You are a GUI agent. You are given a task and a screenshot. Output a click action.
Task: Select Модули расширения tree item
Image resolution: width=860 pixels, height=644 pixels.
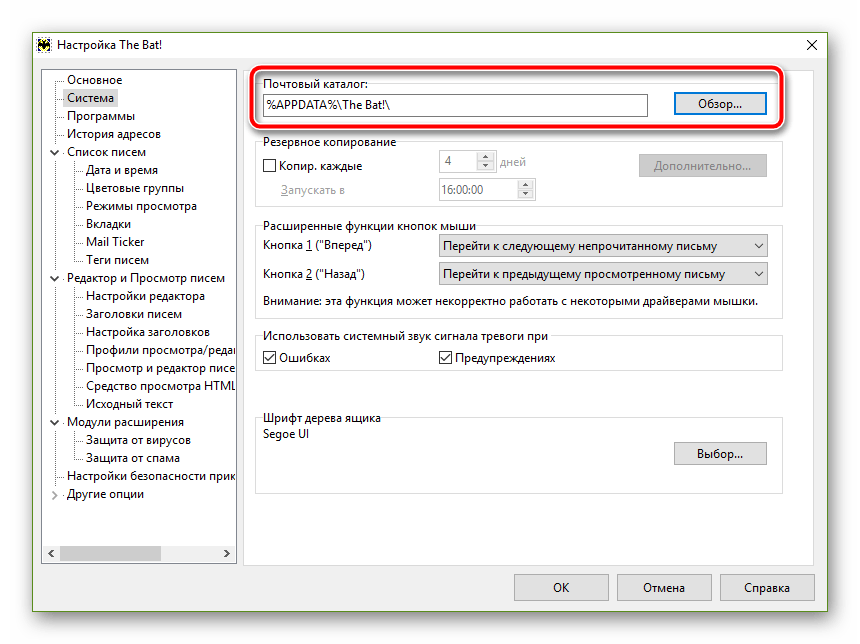pyautogui.click(x=125, y=422)
